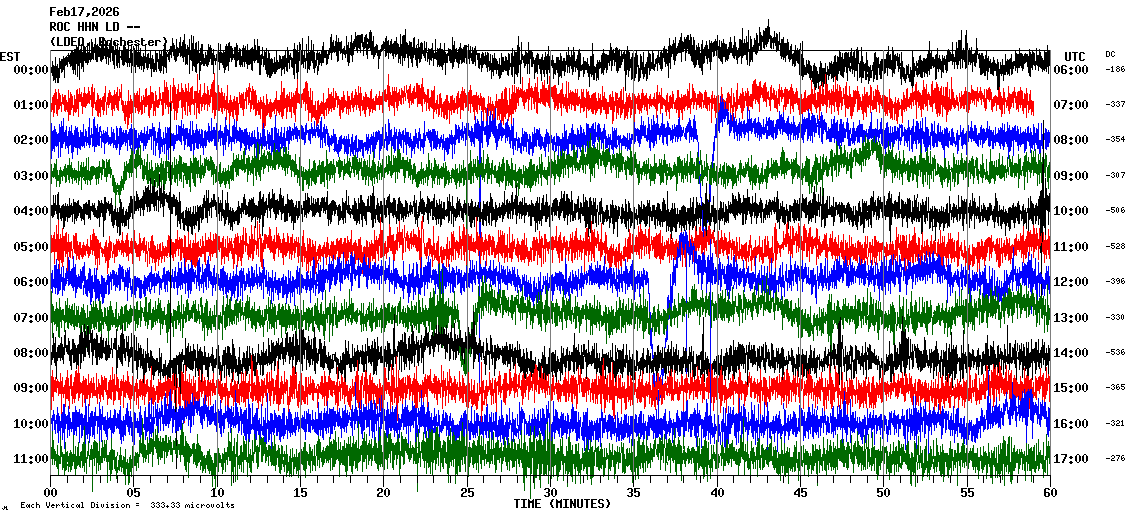Click the vertical division 333.33 microvolts note
Screen dimensions: 1130x519
[127, 505]
